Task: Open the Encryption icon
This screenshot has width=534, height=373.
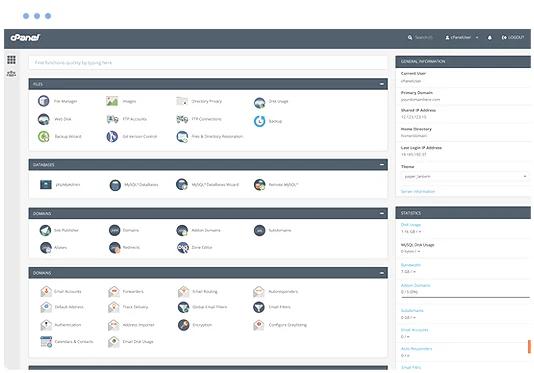Action: [184, 325]
